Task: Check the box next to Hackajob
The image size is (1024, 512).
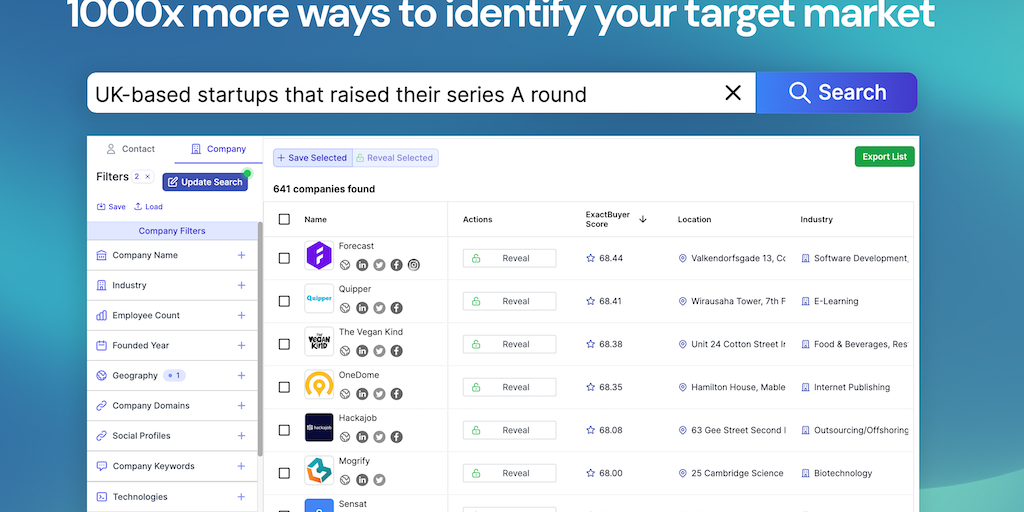Action: click(x=284, y=430)
